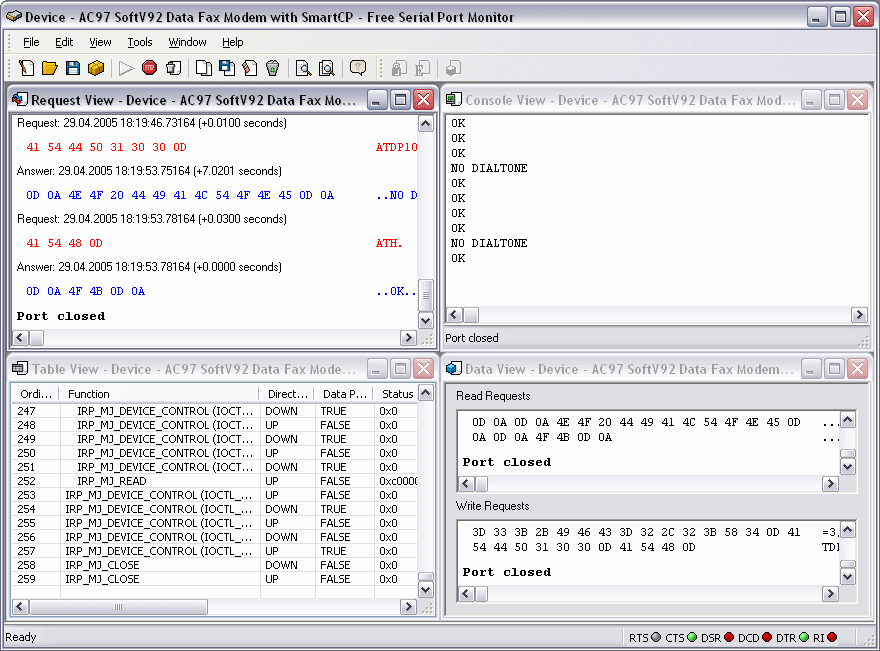880x651 pixels.
Task: Open the File menu
Action: pyautogui.click(x=31, y=42)
